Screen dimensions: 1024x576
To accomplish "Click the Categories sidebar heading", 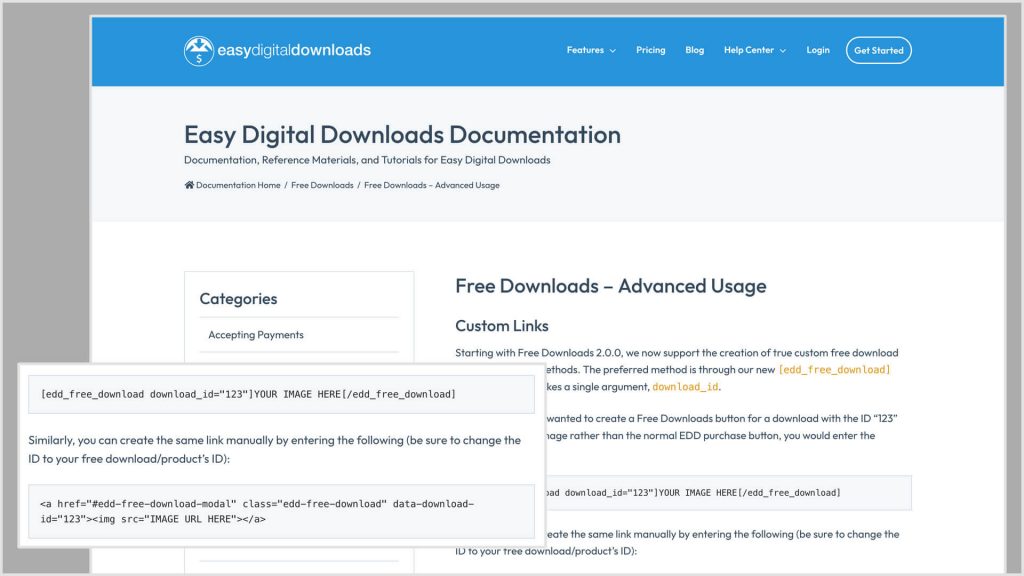I will 238,299.
